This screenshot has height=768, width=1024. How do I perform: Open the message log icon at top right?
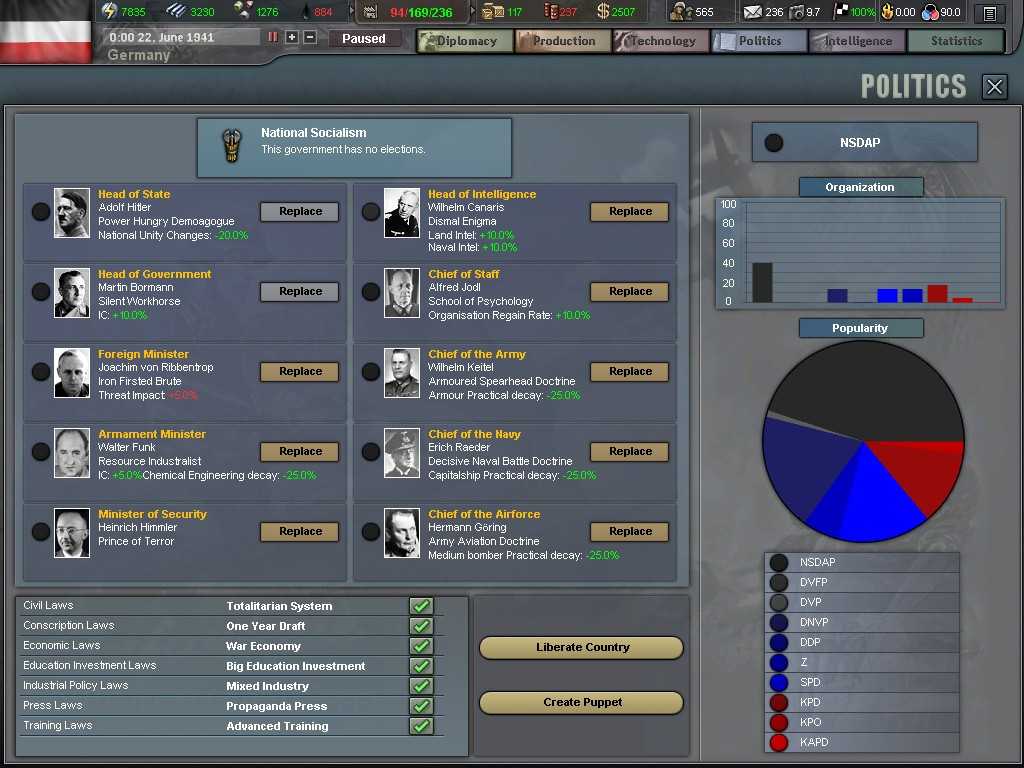coord(990,12)
